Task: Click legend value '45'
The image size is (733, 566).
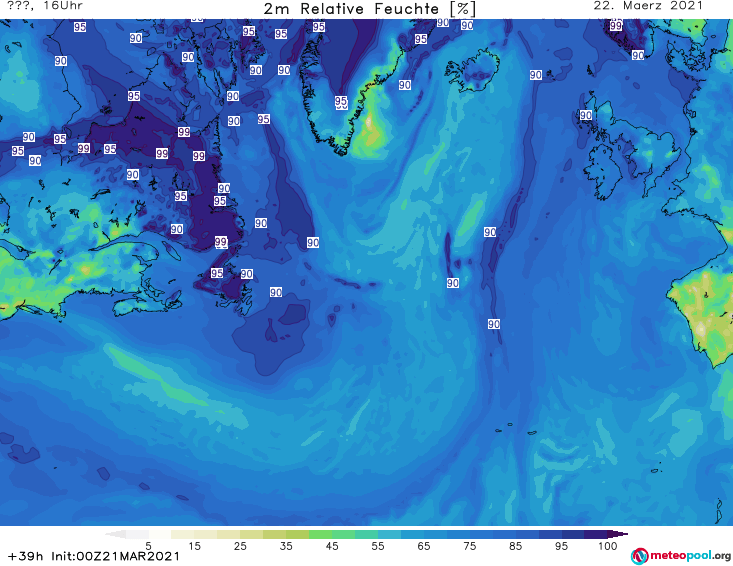Action: coord(332,546)
